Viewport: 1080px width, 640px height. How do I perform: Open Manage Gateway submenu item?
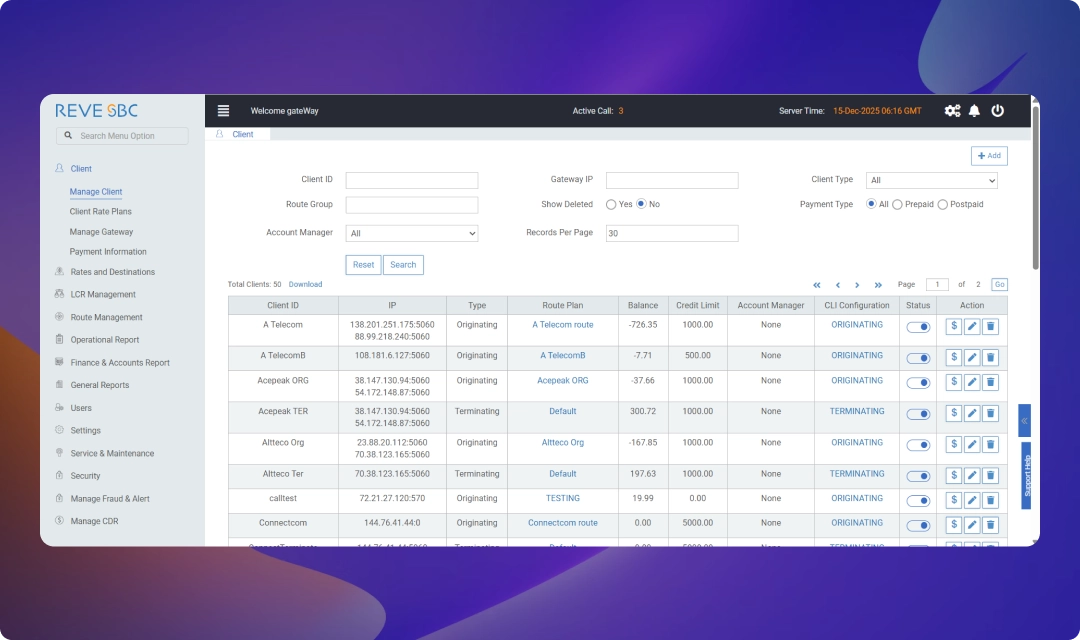coord(101,232)
